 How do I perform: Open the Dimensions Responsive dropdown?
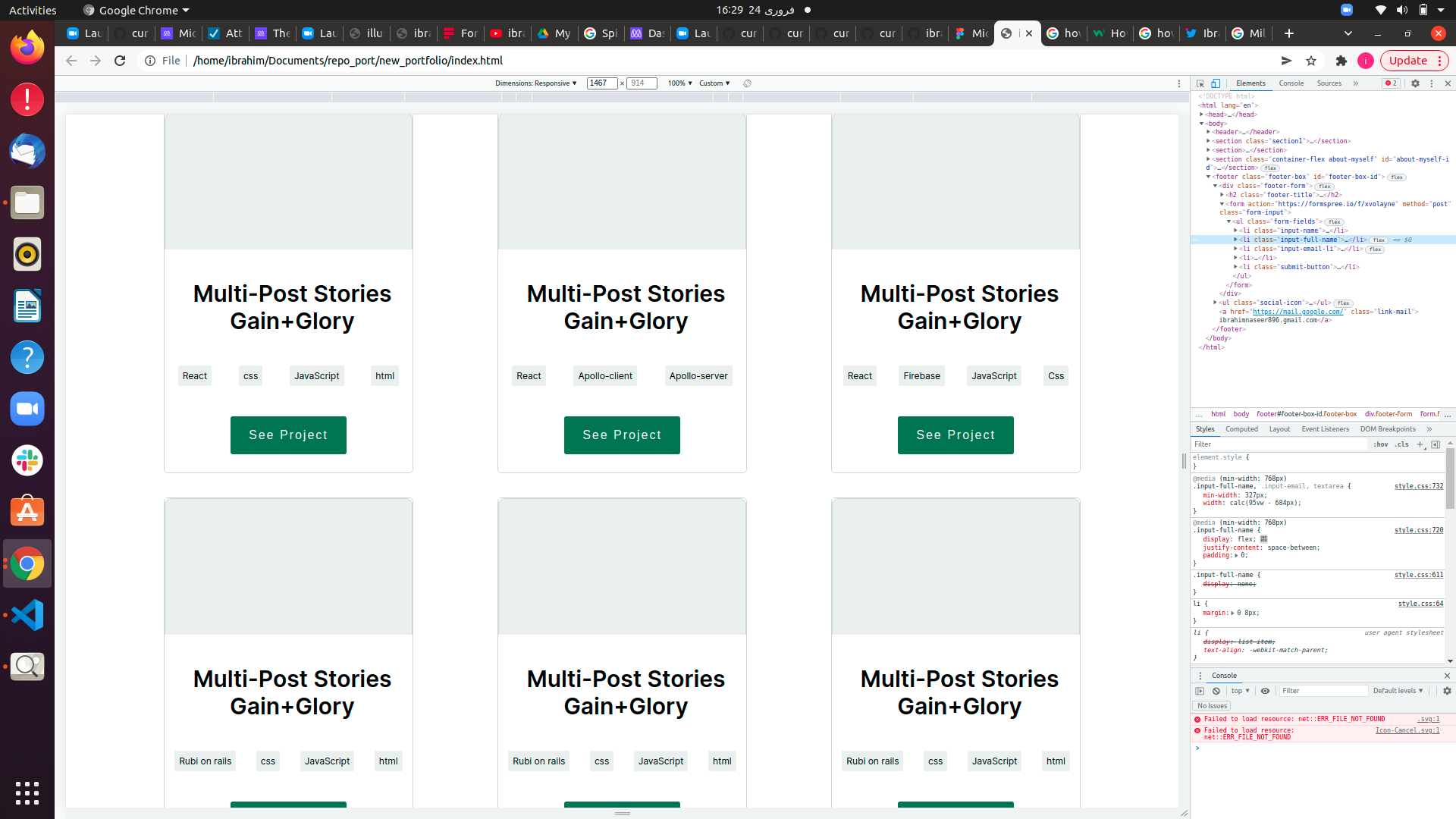click(535, 83)
